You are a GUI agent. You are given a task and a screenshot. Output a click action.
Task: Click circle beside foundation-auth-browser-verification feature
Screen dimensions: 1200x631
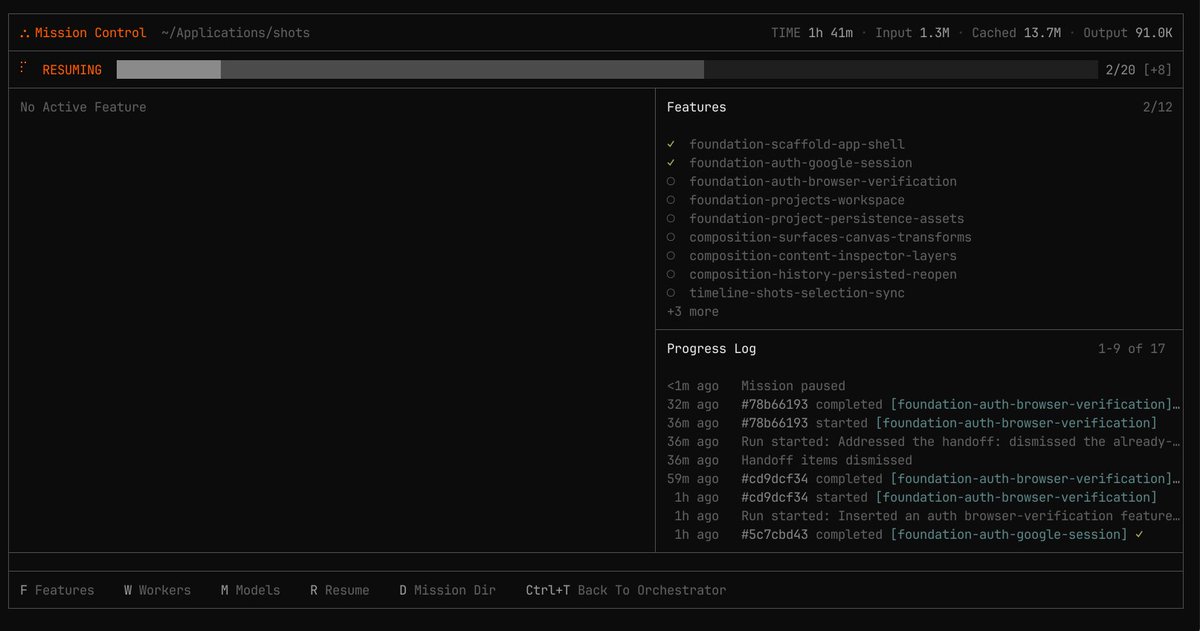(671, 182)
